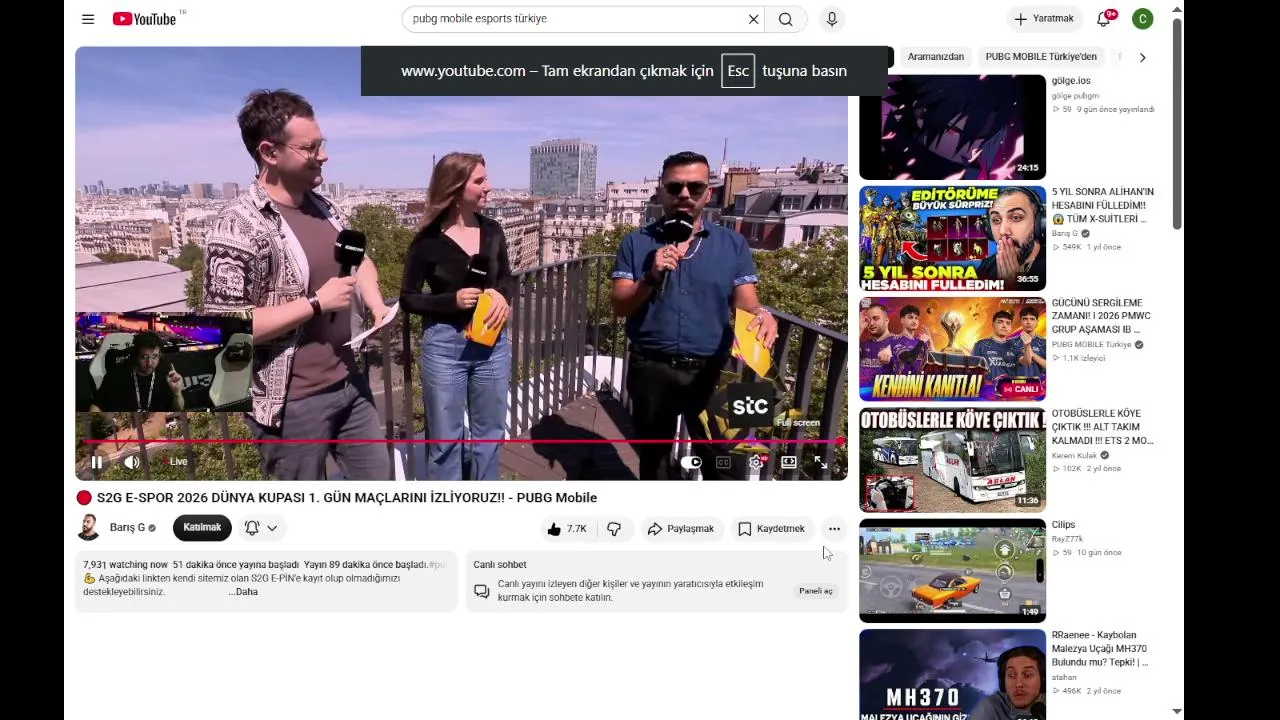Save the video with Kaydetmek
Viewport: 1280px width, 720px height.
[771, 529]
